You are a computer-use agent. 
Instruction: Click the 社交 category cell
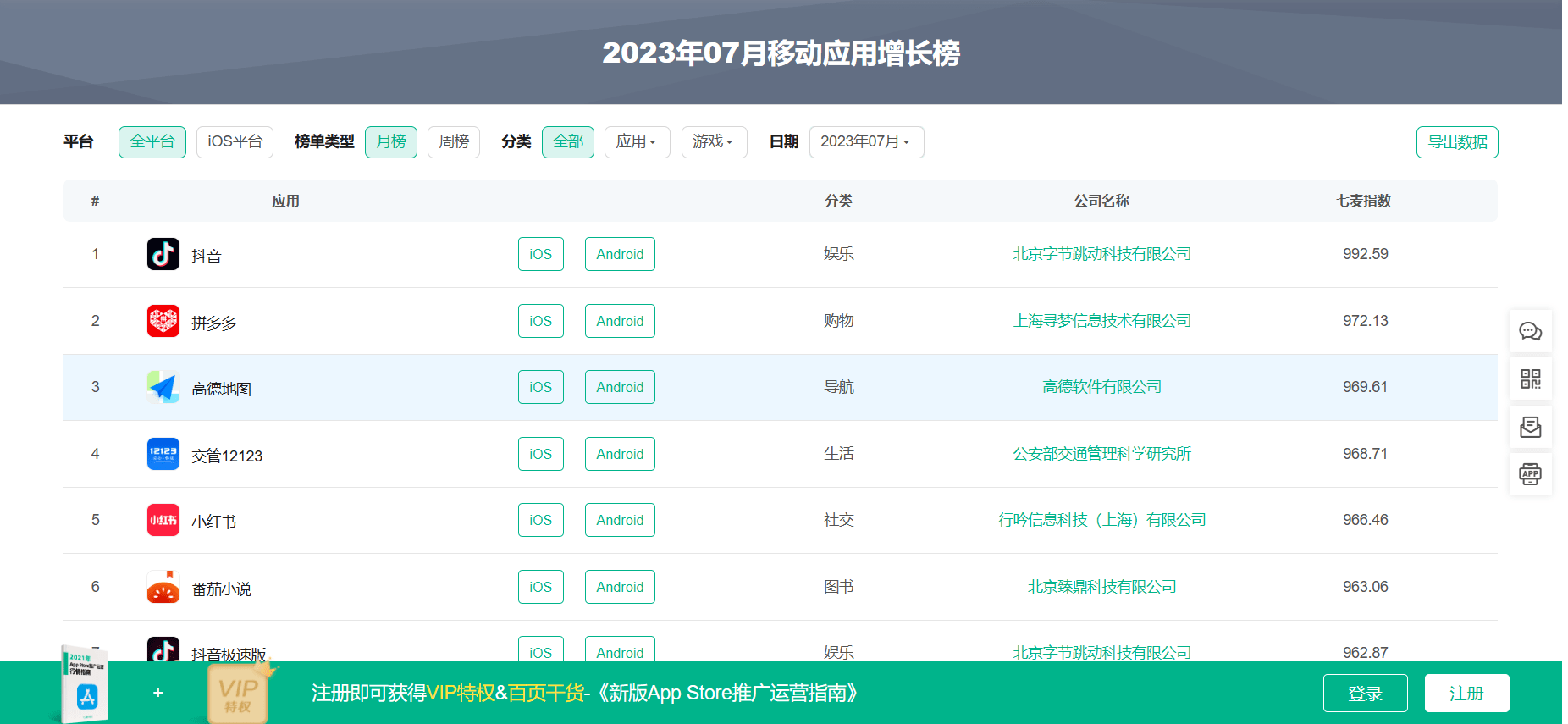click(839, 520)
